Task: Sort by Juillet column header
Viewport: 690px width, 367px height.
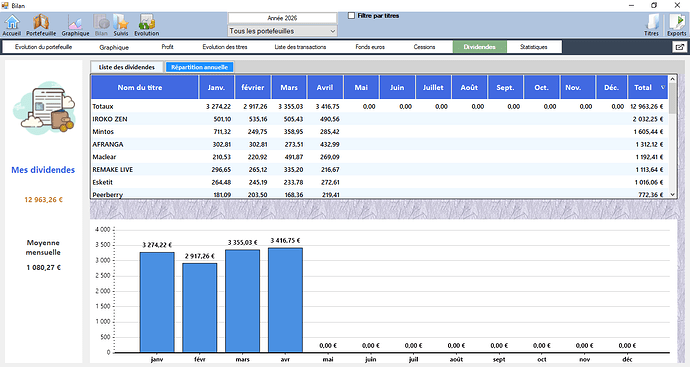Action: [433, 88]
